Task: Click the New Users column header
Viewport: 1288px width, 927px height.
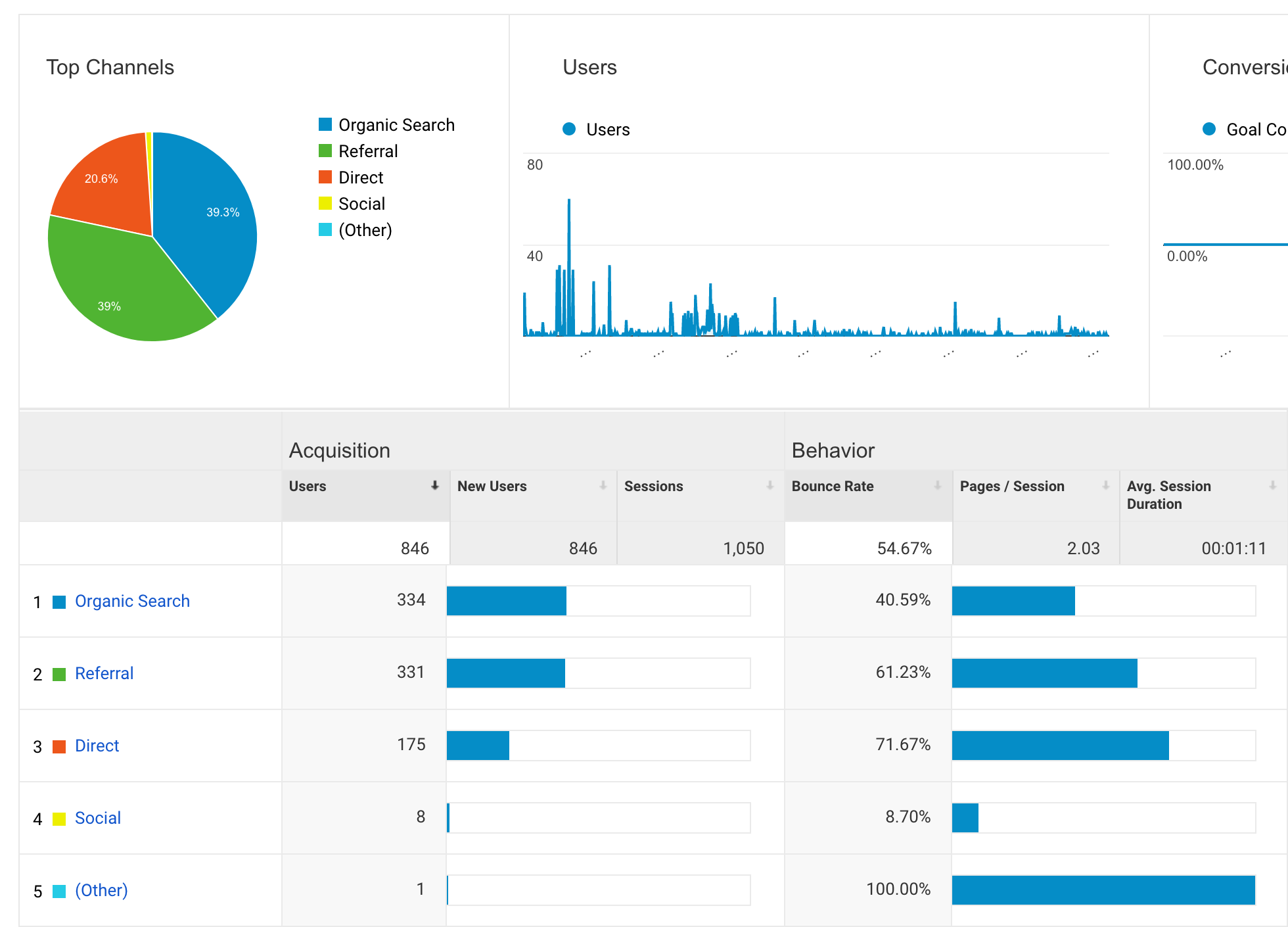Action: [x=534, y=496]
